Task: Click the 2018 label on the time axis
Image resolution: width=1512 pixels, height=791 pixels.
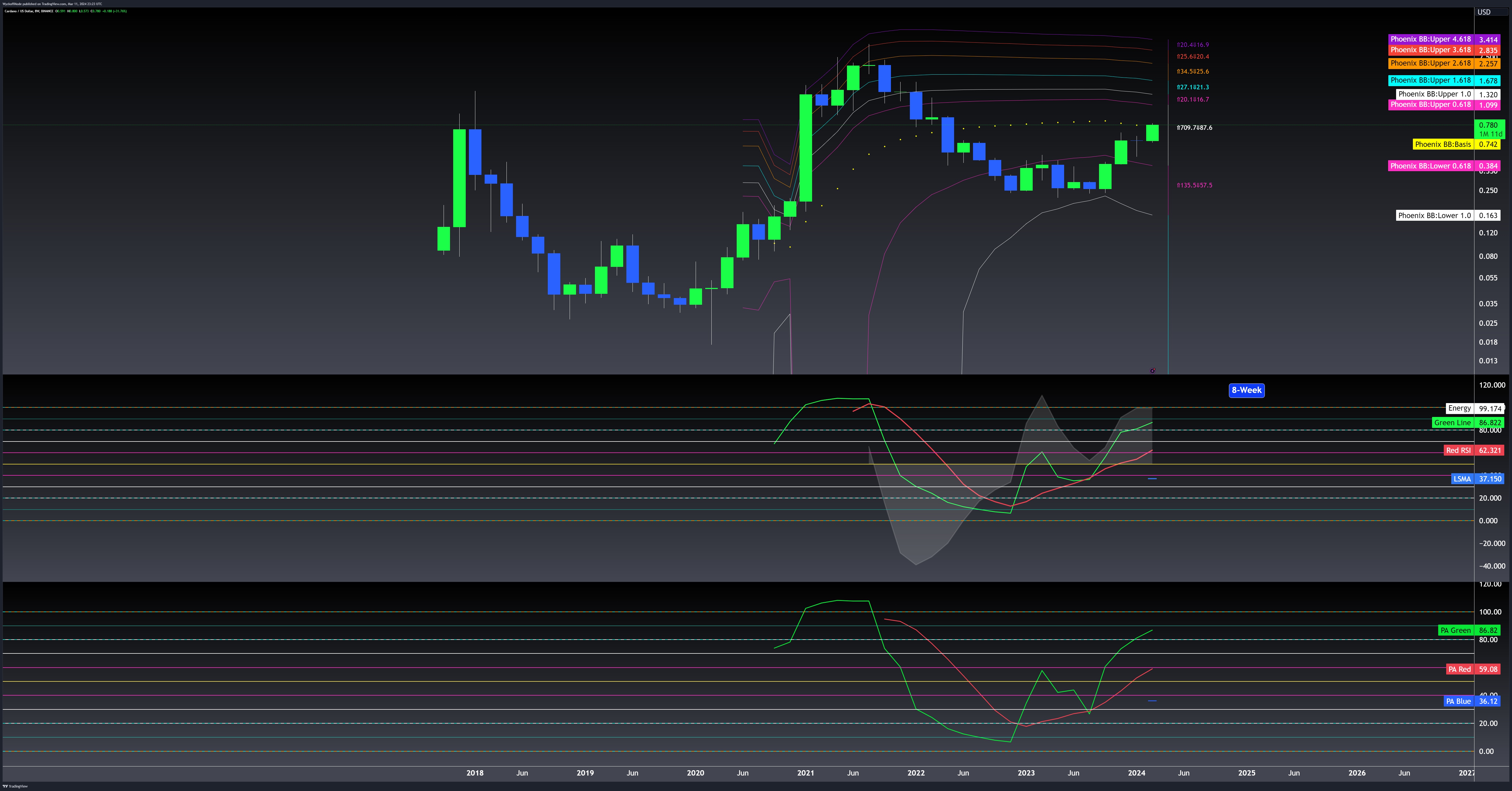Action: tap(475, 773)
